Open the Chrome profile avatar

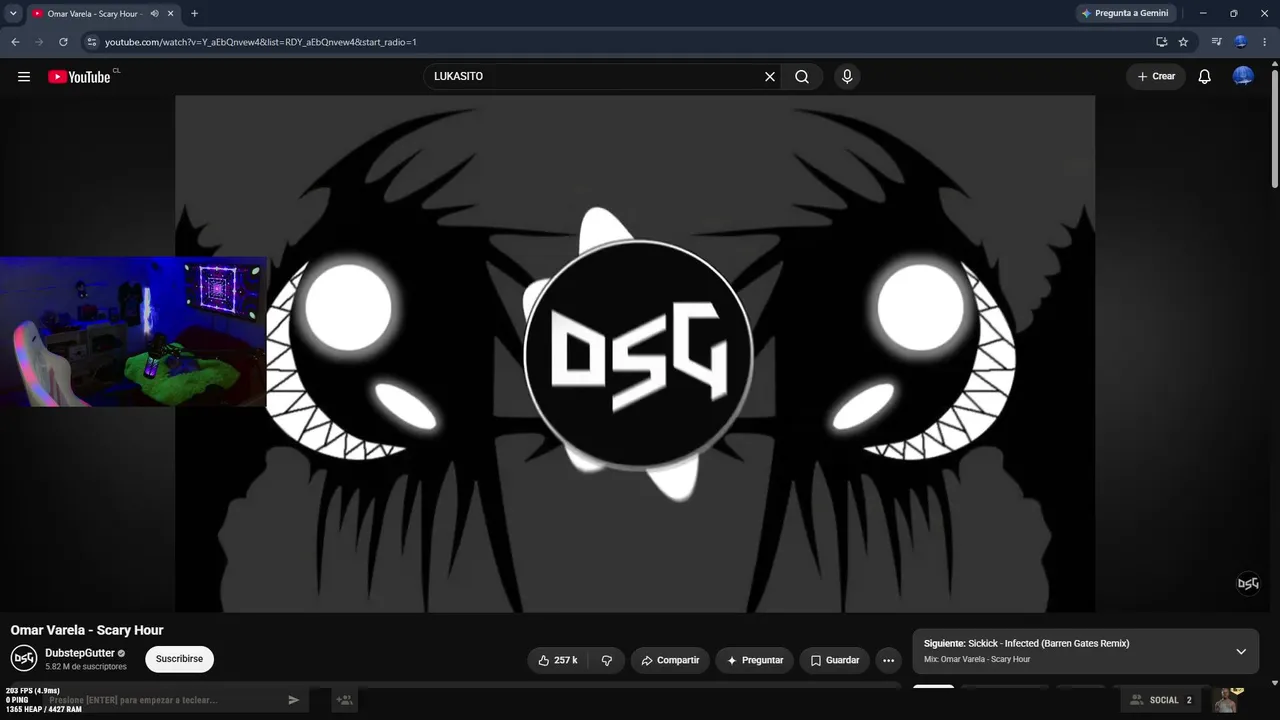[x=1241, y=42]
